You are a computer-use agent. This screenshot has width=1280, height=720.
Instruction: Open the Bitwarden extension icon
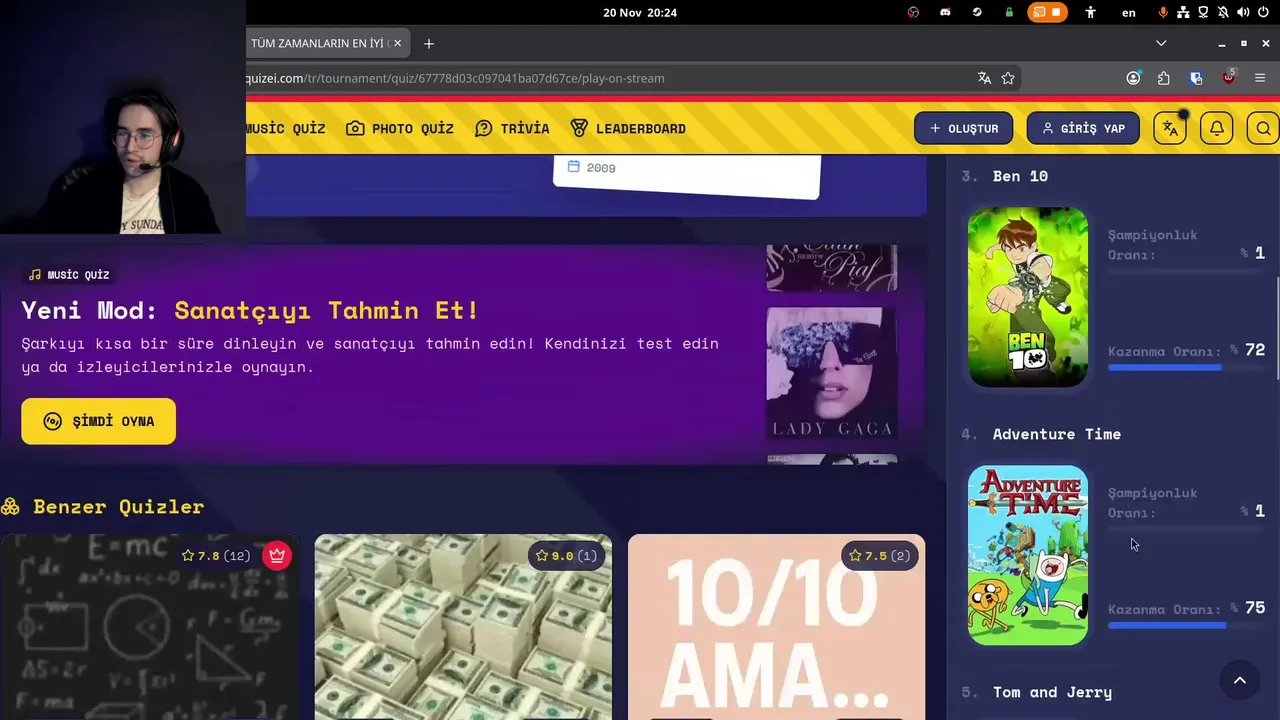1196,78
